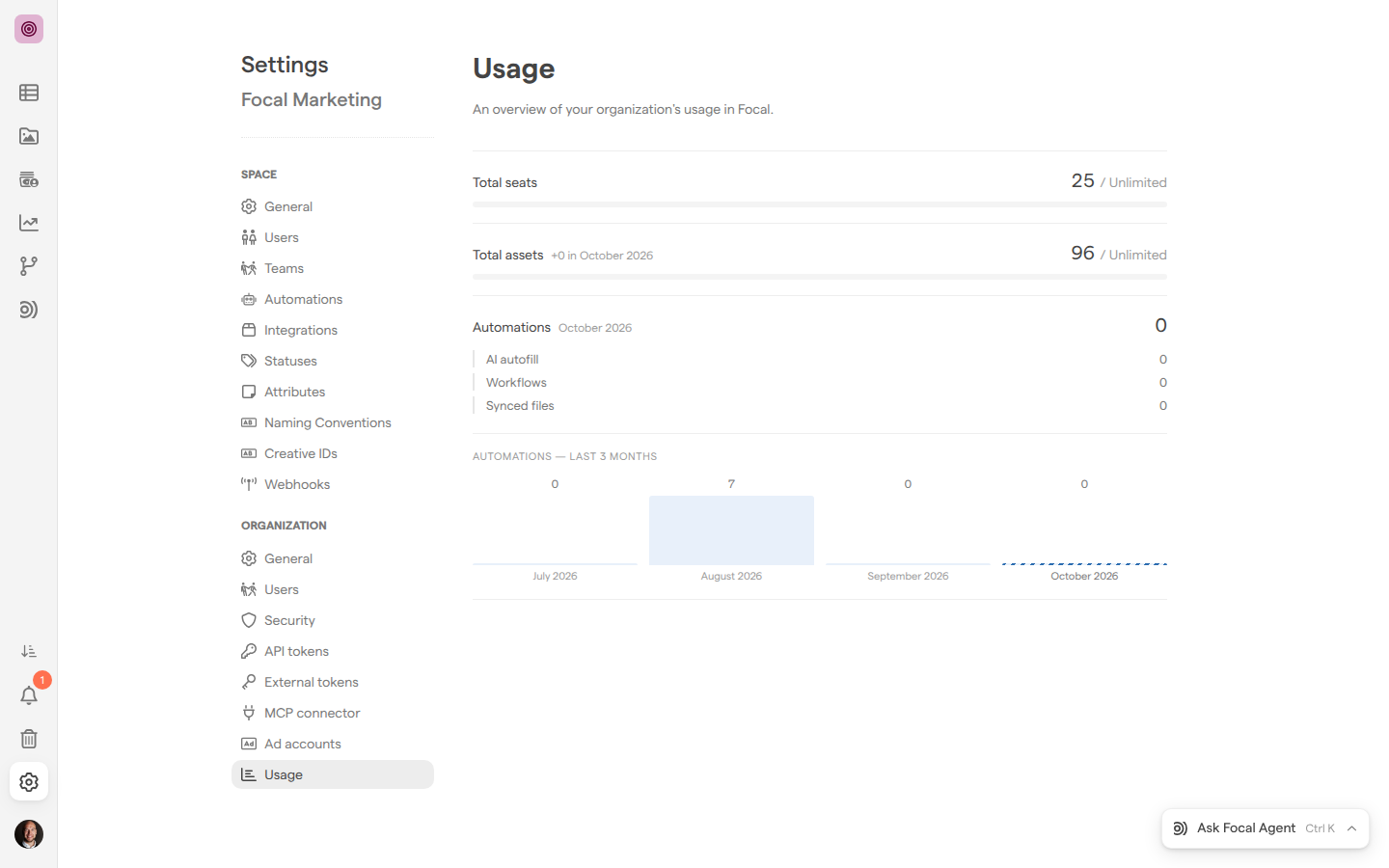
Task: Select Attributes in the settings menu
Action: pos(333,392)
